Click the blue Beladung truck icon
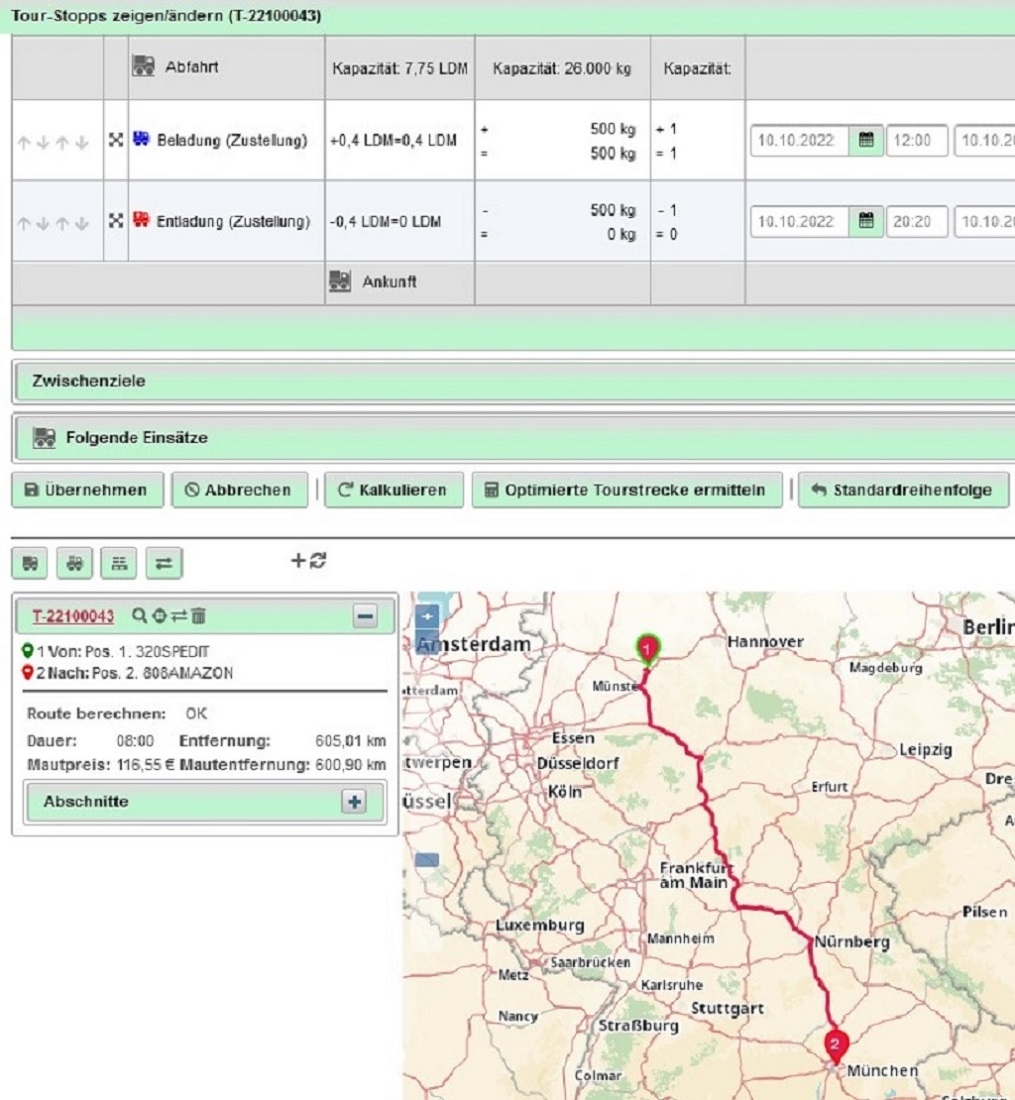1015x1100 pixels. [x=141, y=139]
